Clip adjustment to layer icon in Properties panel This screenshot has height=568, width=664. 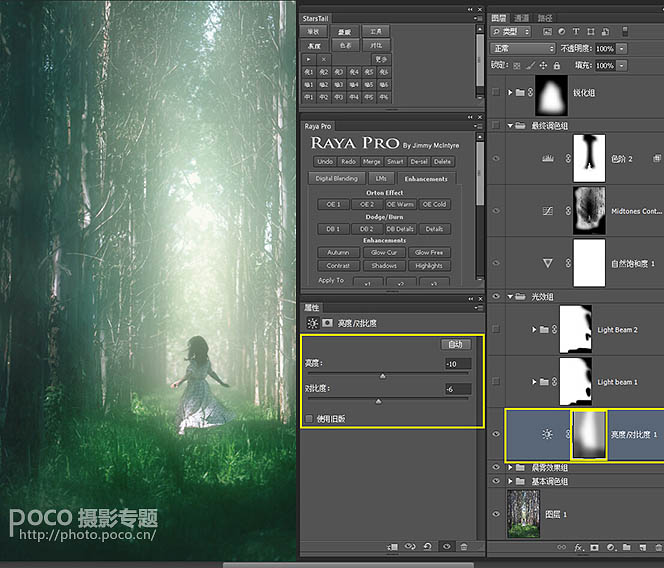(392, 547)
